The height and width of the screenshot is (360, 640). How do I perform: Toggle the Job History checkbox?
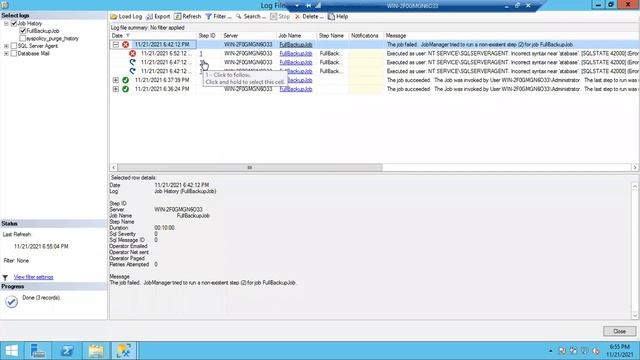[x=14, y=23]
